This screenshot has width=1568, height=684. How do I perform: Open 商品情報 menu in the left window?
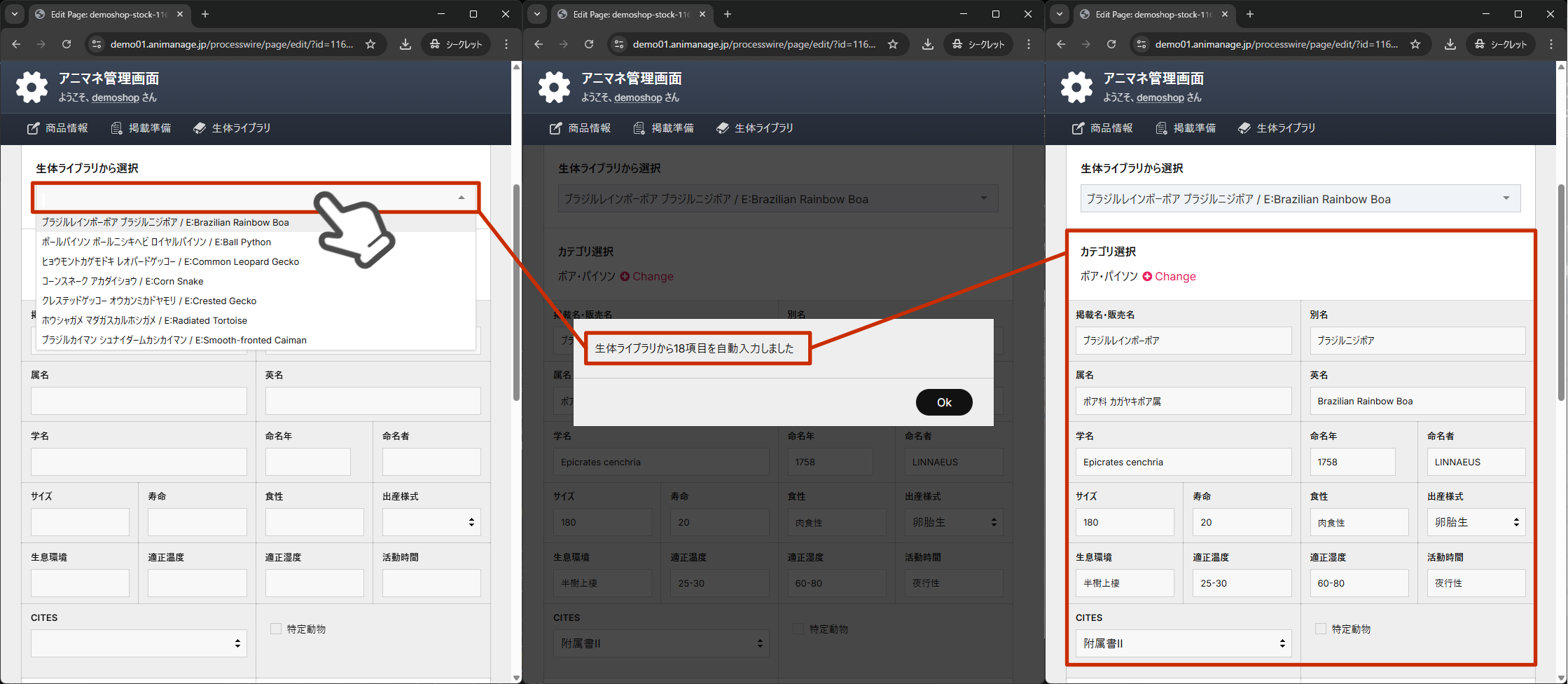[58, 128]
